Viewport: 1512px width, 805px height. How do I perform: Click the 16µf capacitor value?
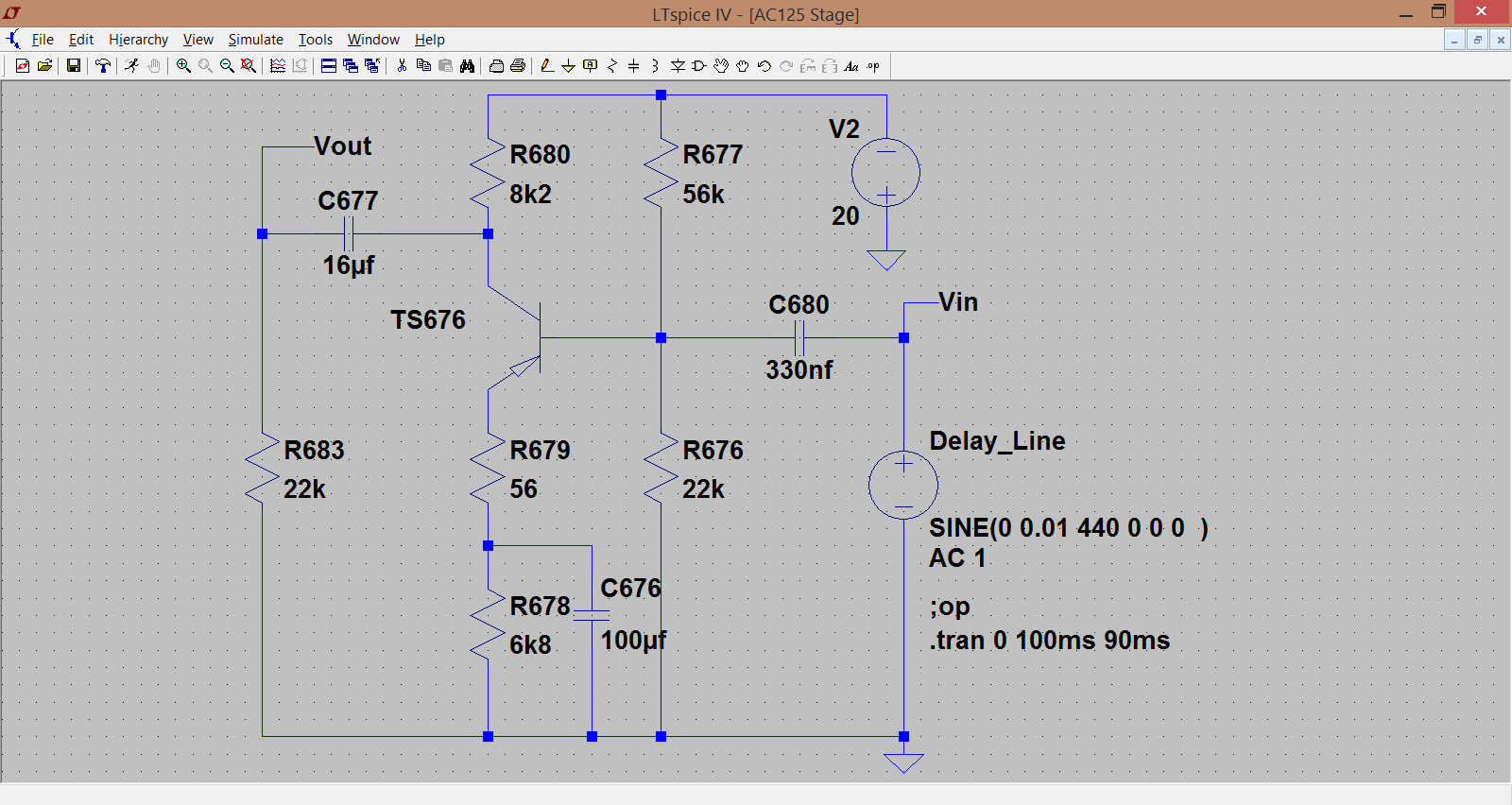(x=349, y=265)
